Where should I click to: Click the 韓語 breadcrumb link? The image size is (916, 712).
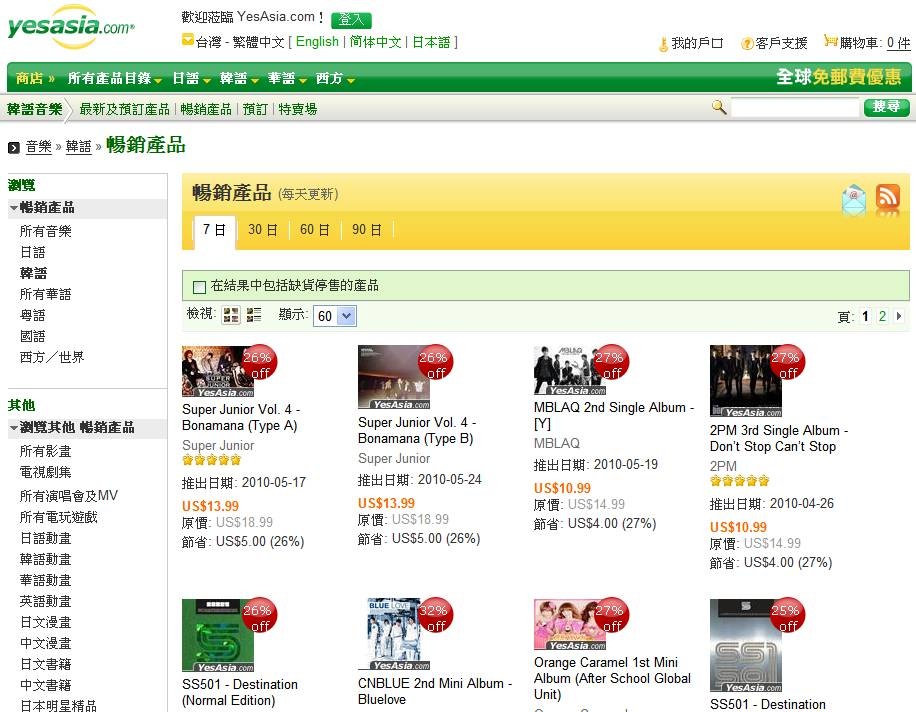78,147
